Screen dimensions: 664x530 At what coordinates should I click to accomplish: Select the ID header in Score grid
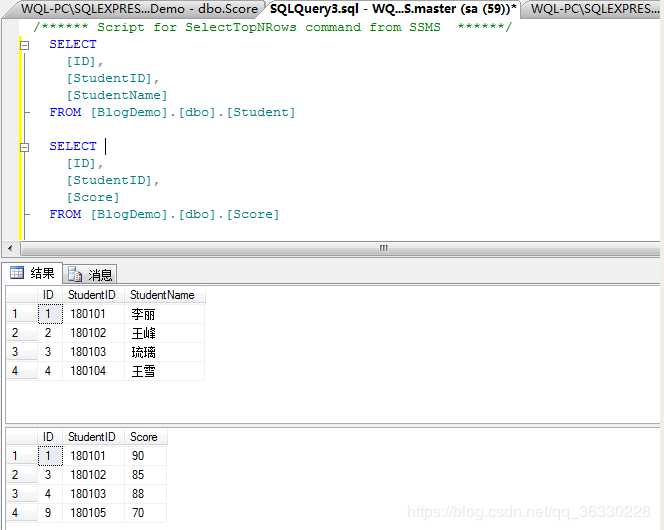coord(50,437)
